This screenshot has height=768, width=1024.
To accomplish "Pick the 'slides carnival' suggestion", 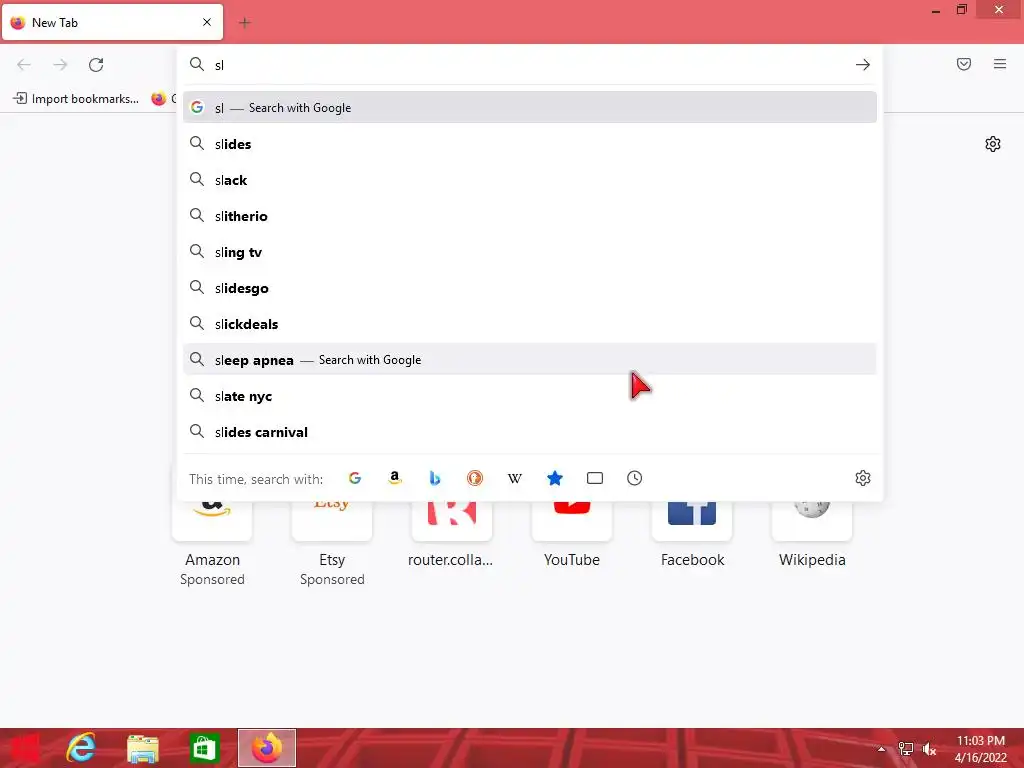I will point(530,432).
